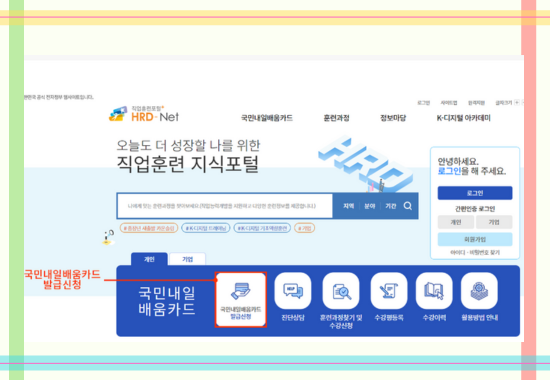Open the 진단상담 HELP chat icon
This screenshot has height=380, width=550.
(x=293, y=291)
